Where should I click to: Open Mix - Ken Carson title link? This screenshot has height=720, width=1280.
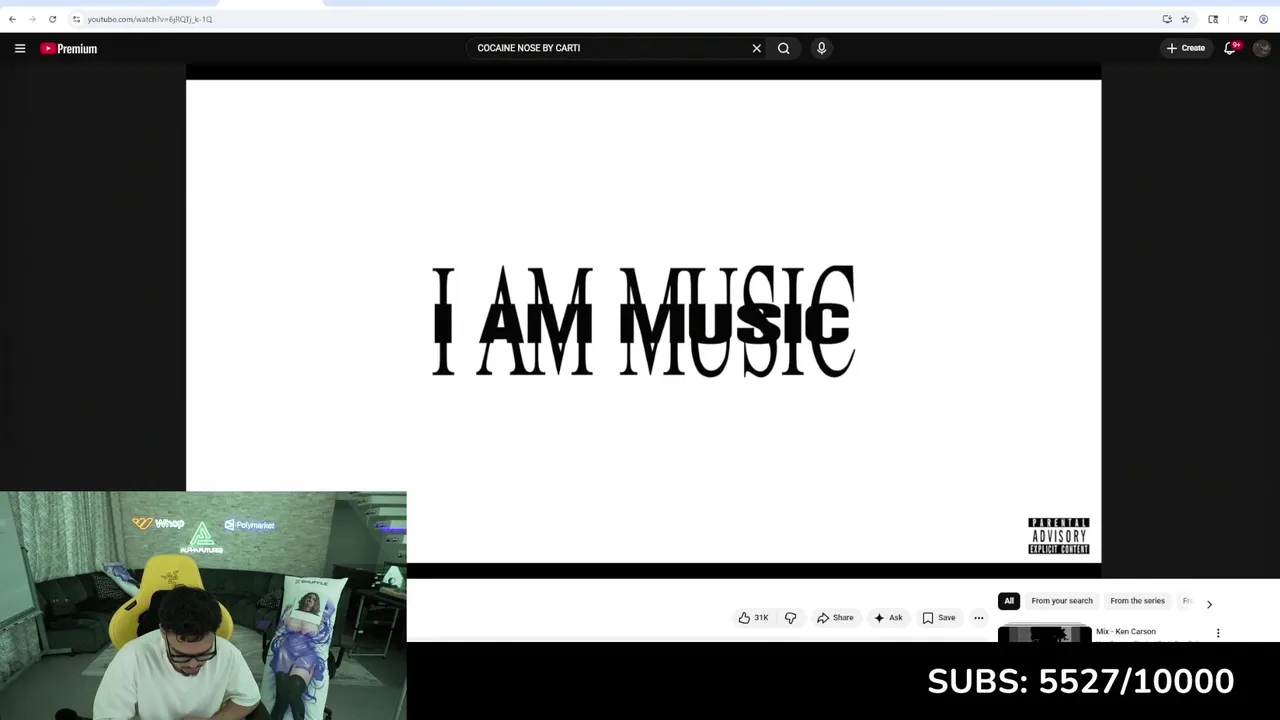coord(1126,632)
